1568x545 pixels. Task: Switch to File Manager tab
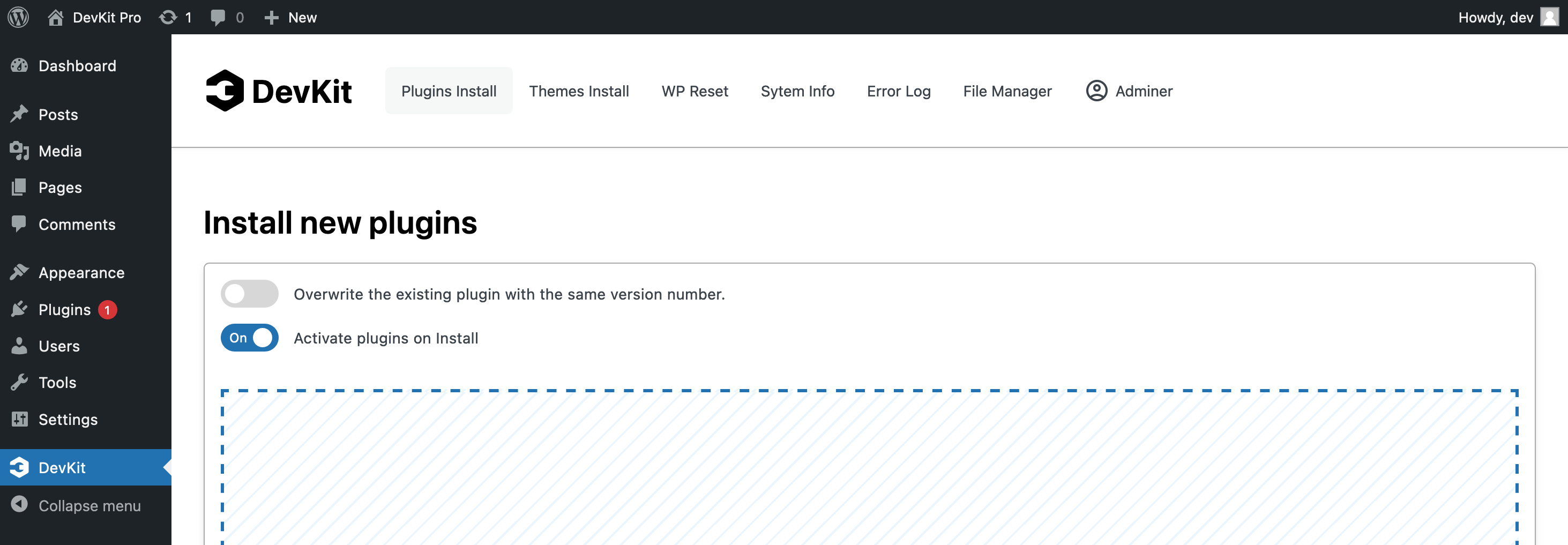tap(1007, 91)
